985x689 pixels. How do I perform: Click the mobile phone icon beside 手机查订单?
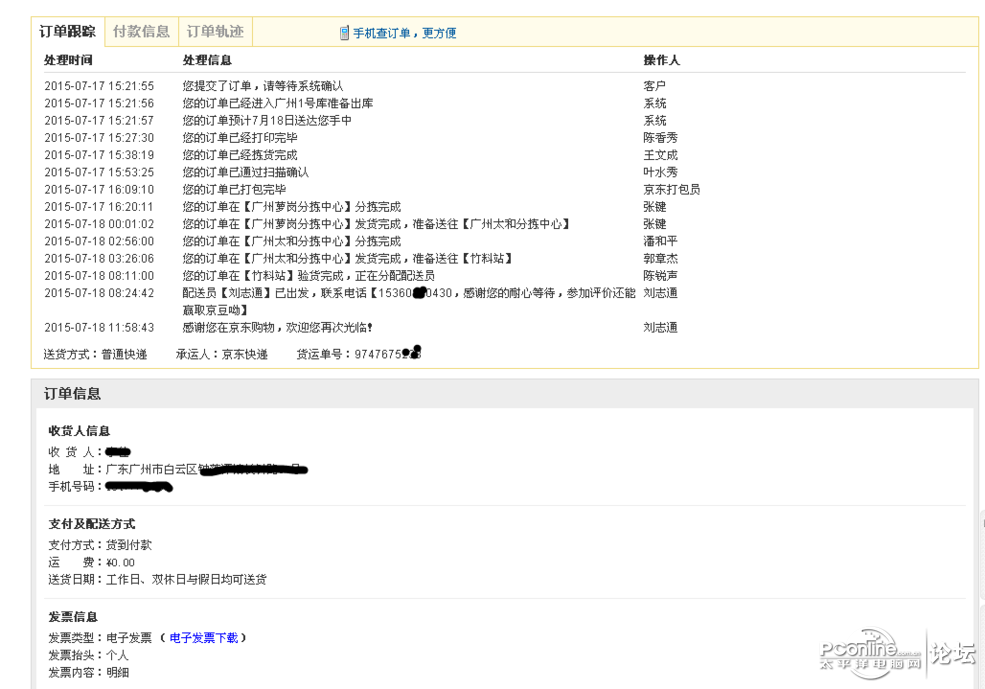pos(344,33)
